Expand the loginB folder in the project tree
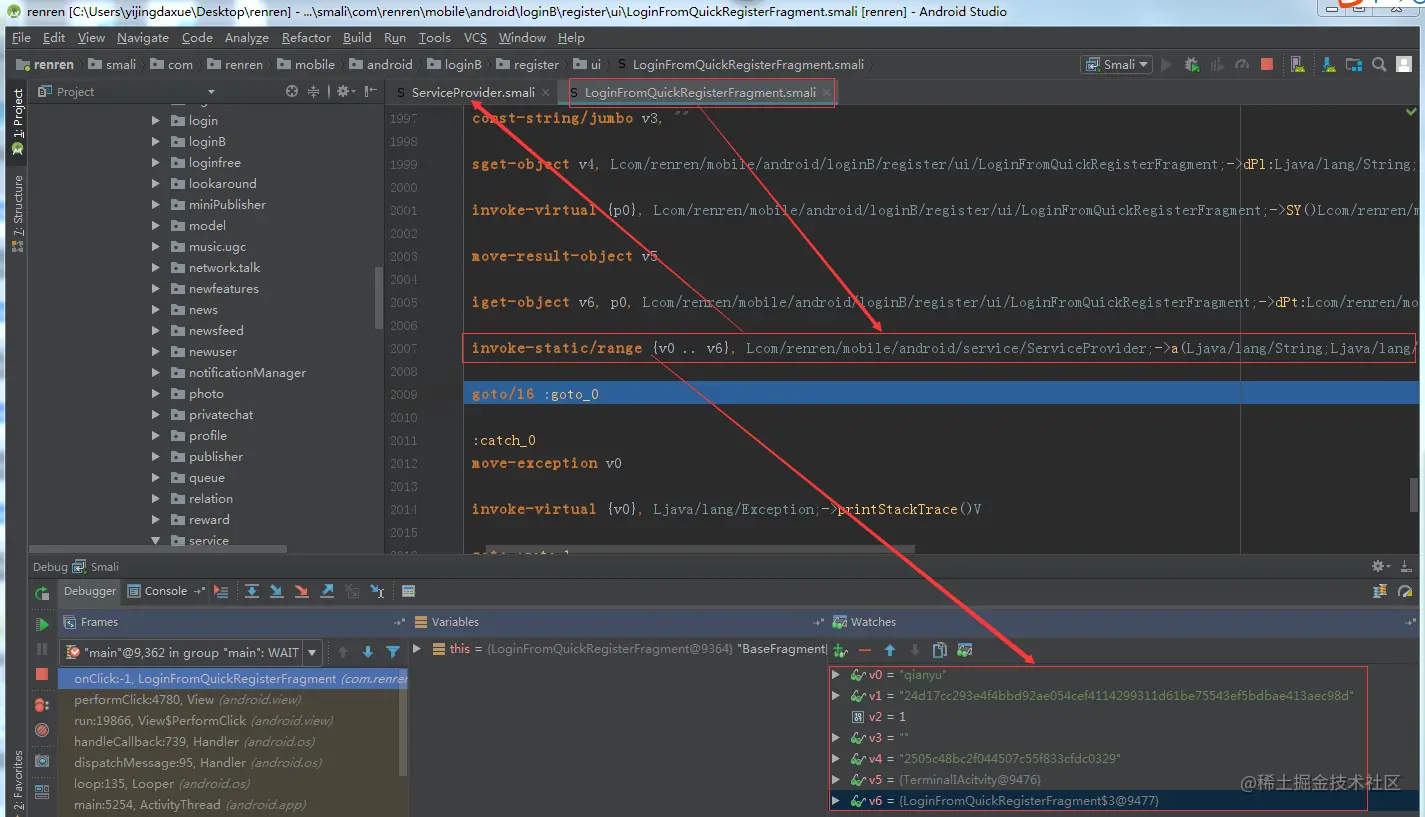Screen dimensions: 1425x817 (156, 141)
